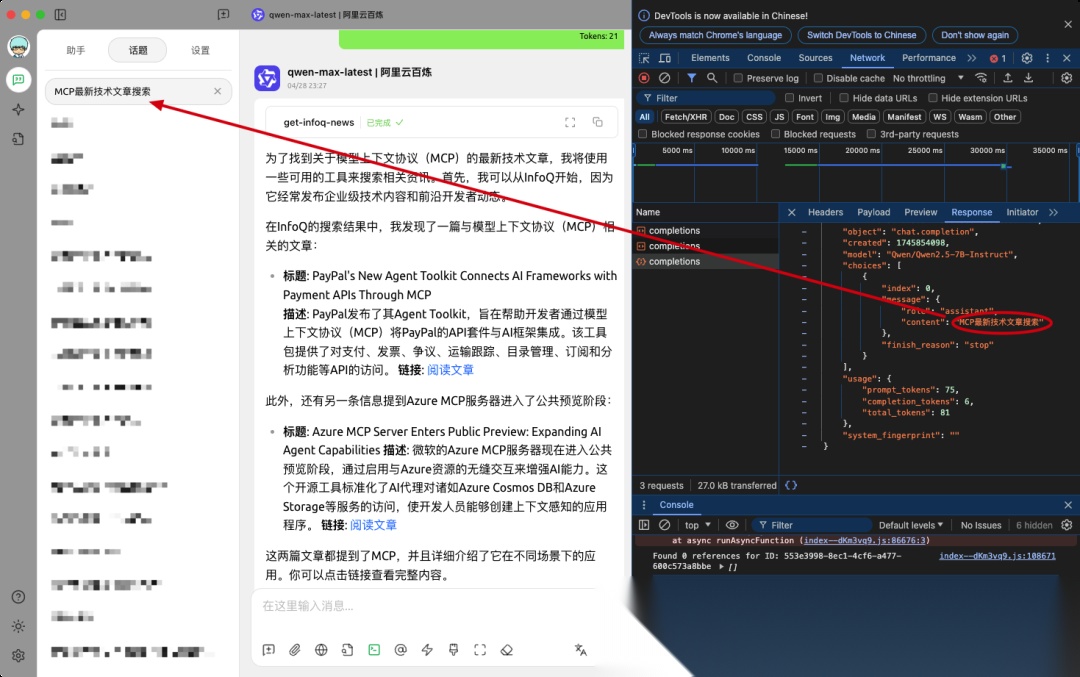Enable Disable cache checkbox

click(818, 79)
